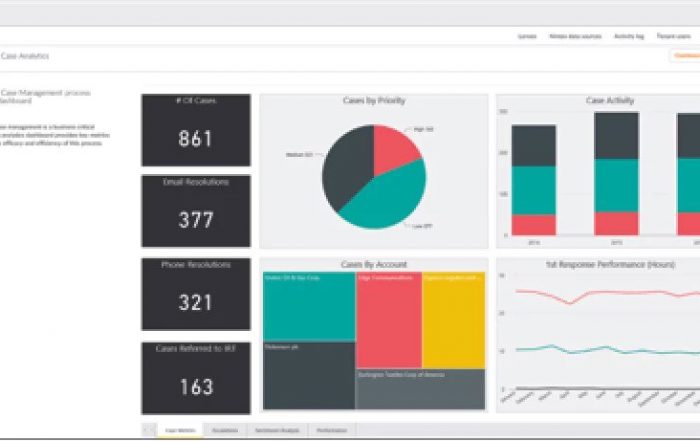The width and height of the screenshot is (700, 441).
Task: Click the '# Of Cases' 861 card
Action: pyautogui.click(x=196, y=130)
